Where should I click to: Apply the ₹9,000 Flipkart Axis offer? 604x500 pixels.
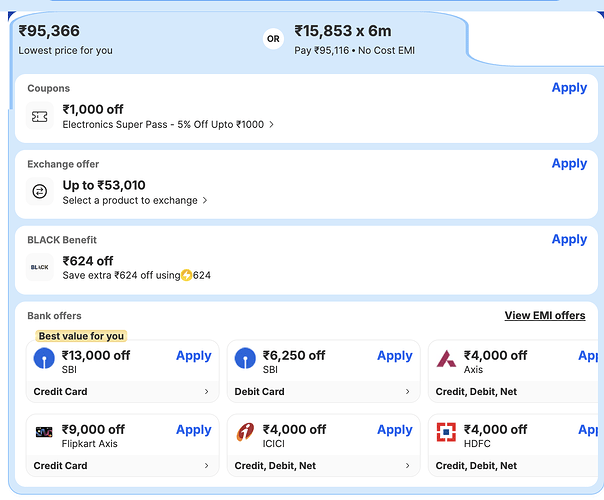[x=193, y=430]
